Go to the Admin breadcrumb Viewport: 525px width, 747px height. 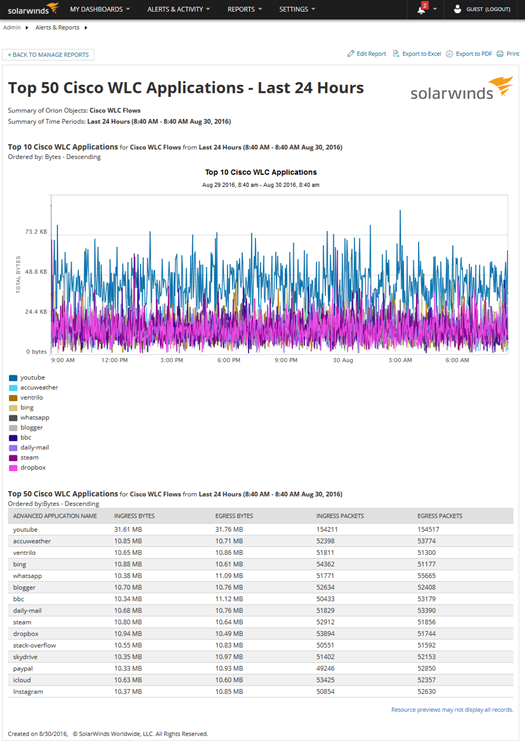[12, 28]
